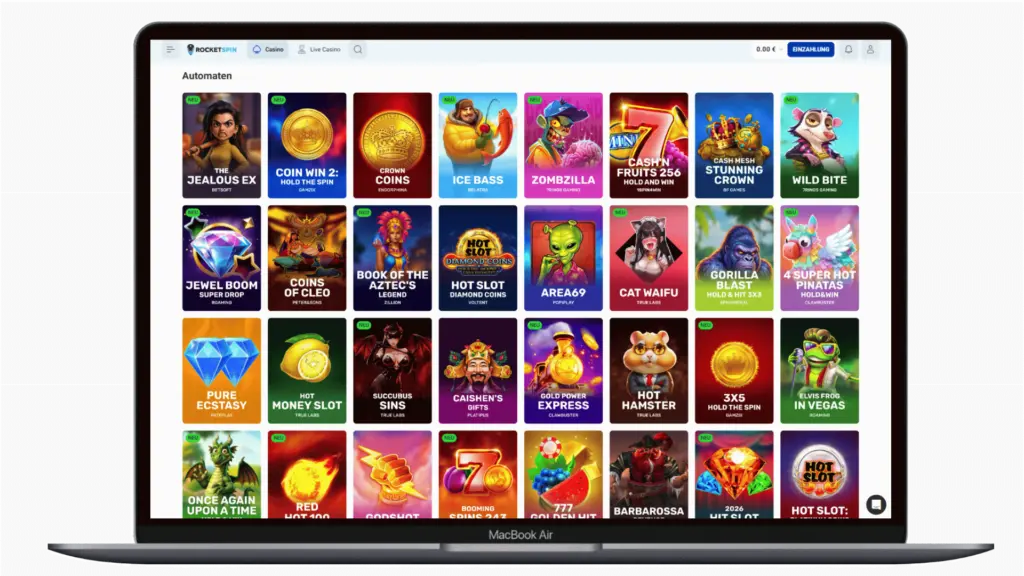Launch Cash'n Fruits 256 game
This screenshot has width=1024, height=576.
[648, 145]
